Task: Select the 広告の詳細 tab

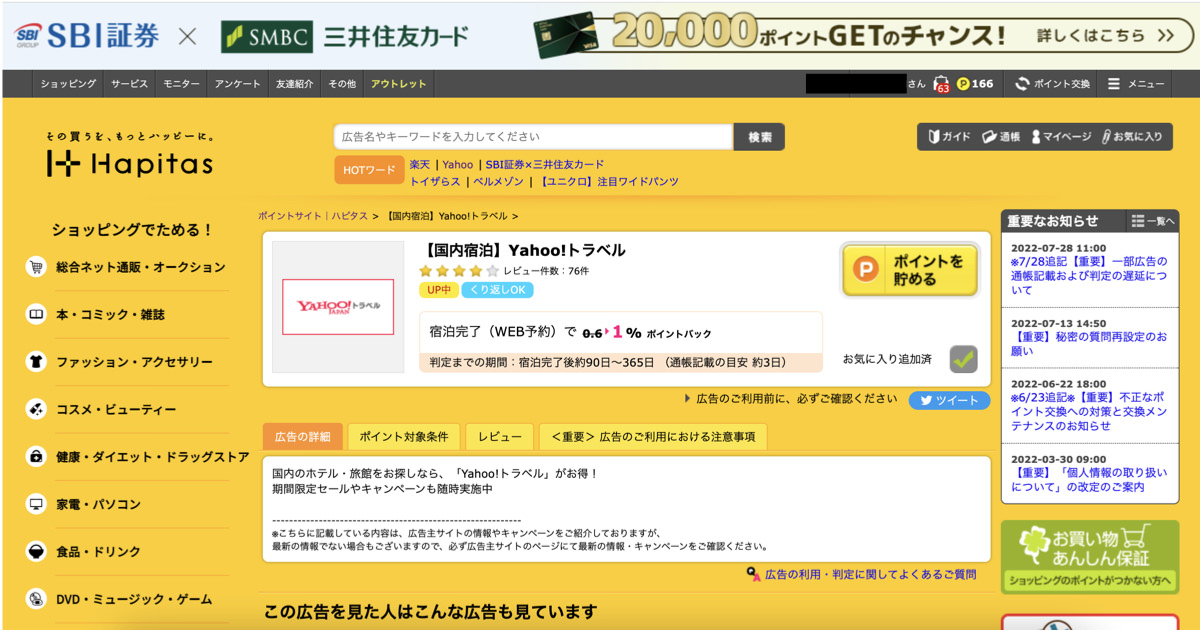Action: (x=303, y=437)
